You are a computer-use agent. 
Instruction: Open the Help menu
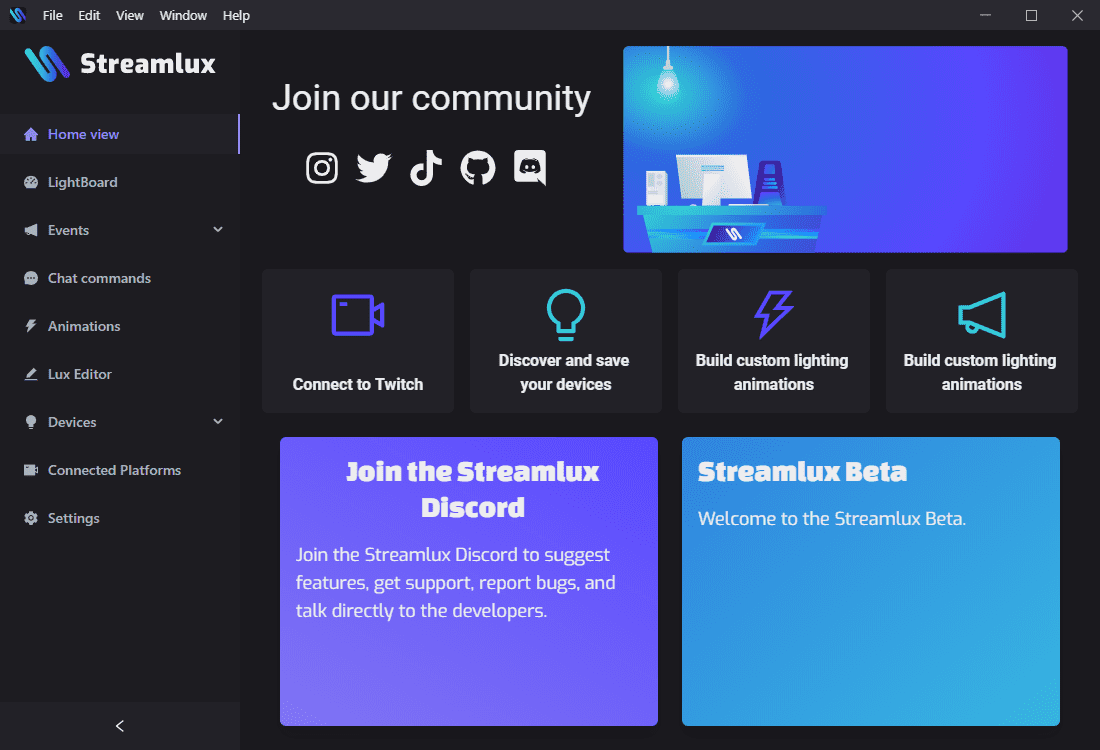click(236, 15)
